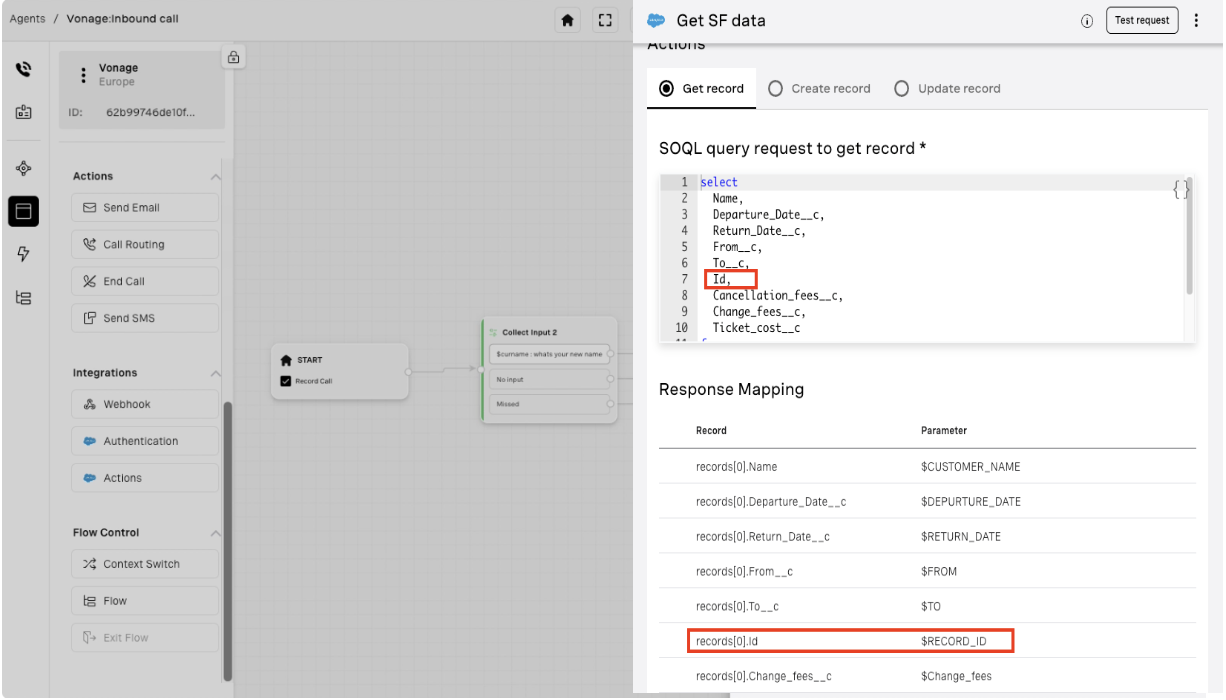Viewport: 1226px width, 700px height.
Task: Collapse the Integrations section
Action: pyautogui.click(x=215, y=373)
